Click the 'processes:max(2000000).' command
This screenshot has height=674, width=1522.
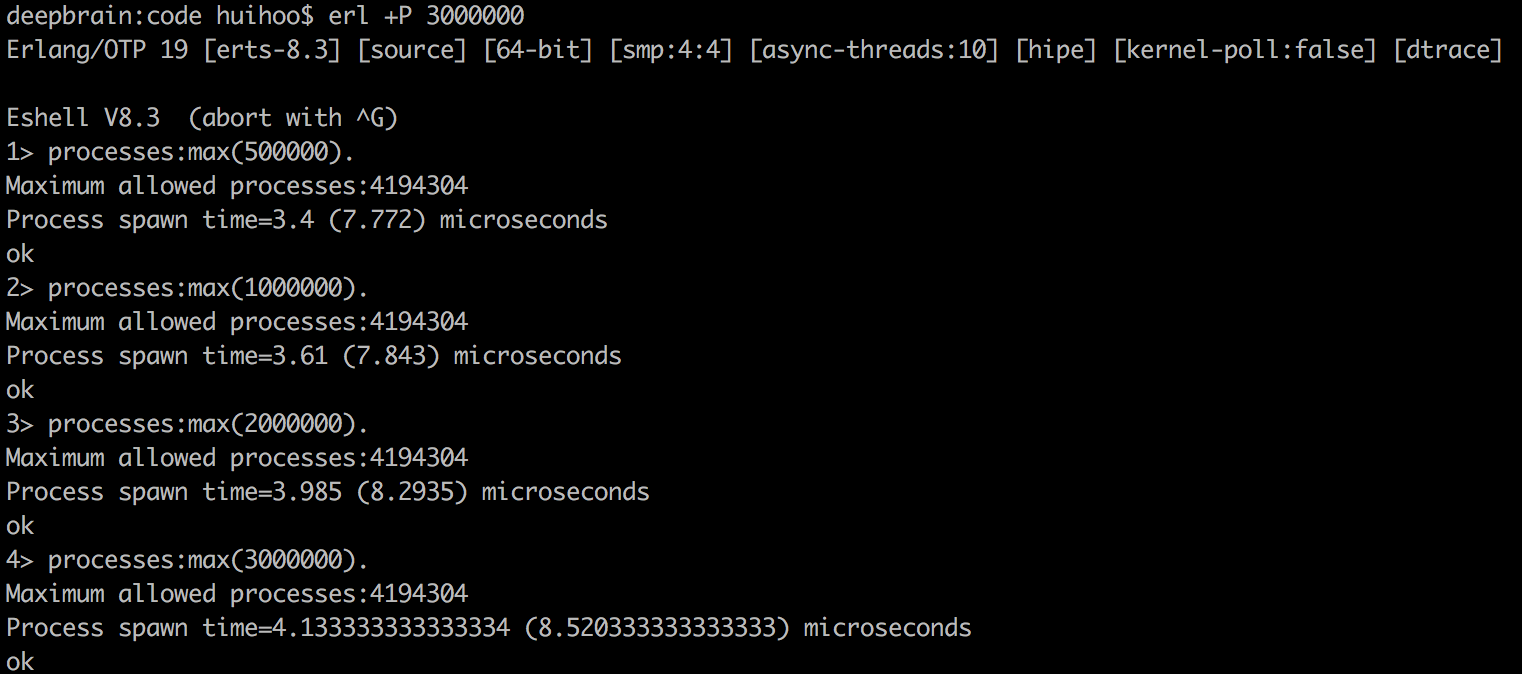(208, 424)
